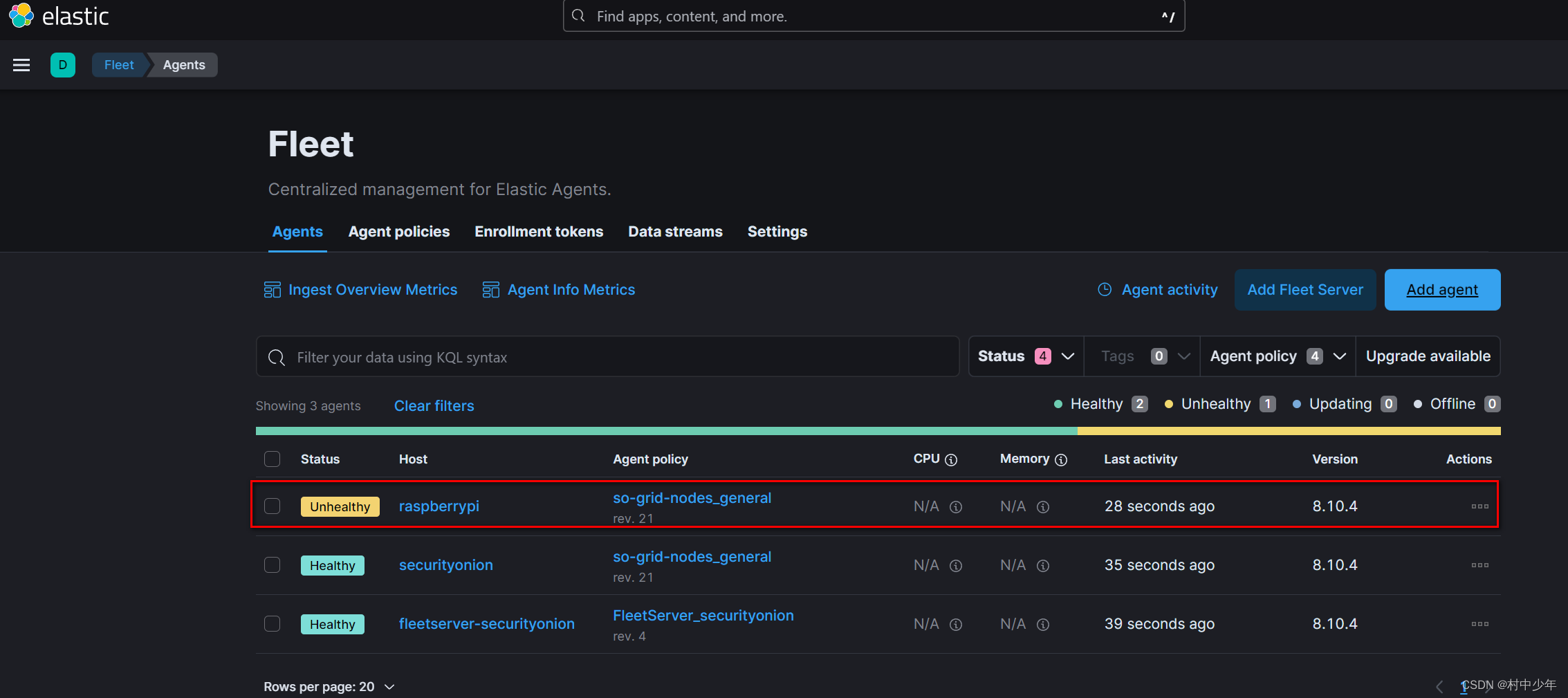This screenshot has height=698, width=1568.
Task: Click Clear filters link
Action: click(434, 406)
